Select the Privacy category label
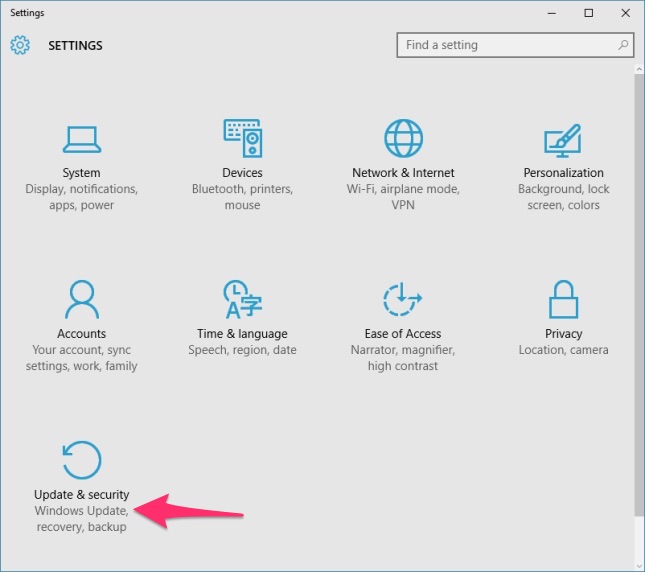645x572 pixels. click(564, 333)
